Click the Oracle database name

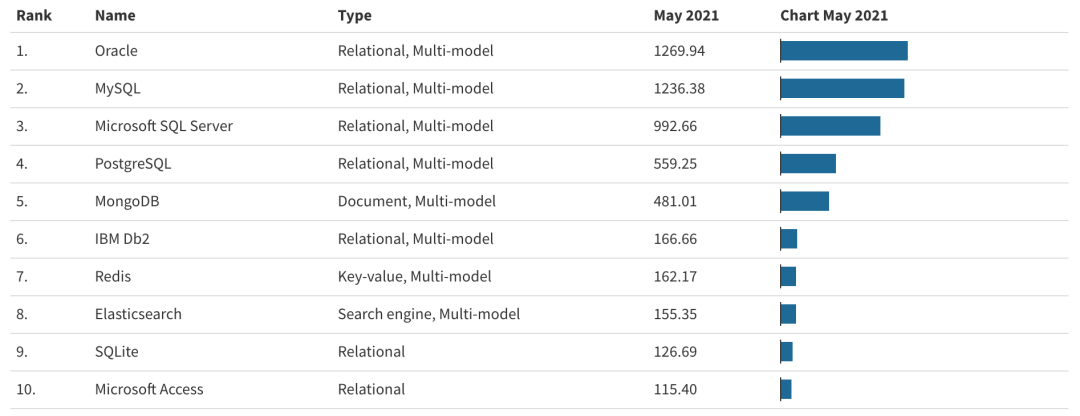pyautogui.click(x=116, y=50)
